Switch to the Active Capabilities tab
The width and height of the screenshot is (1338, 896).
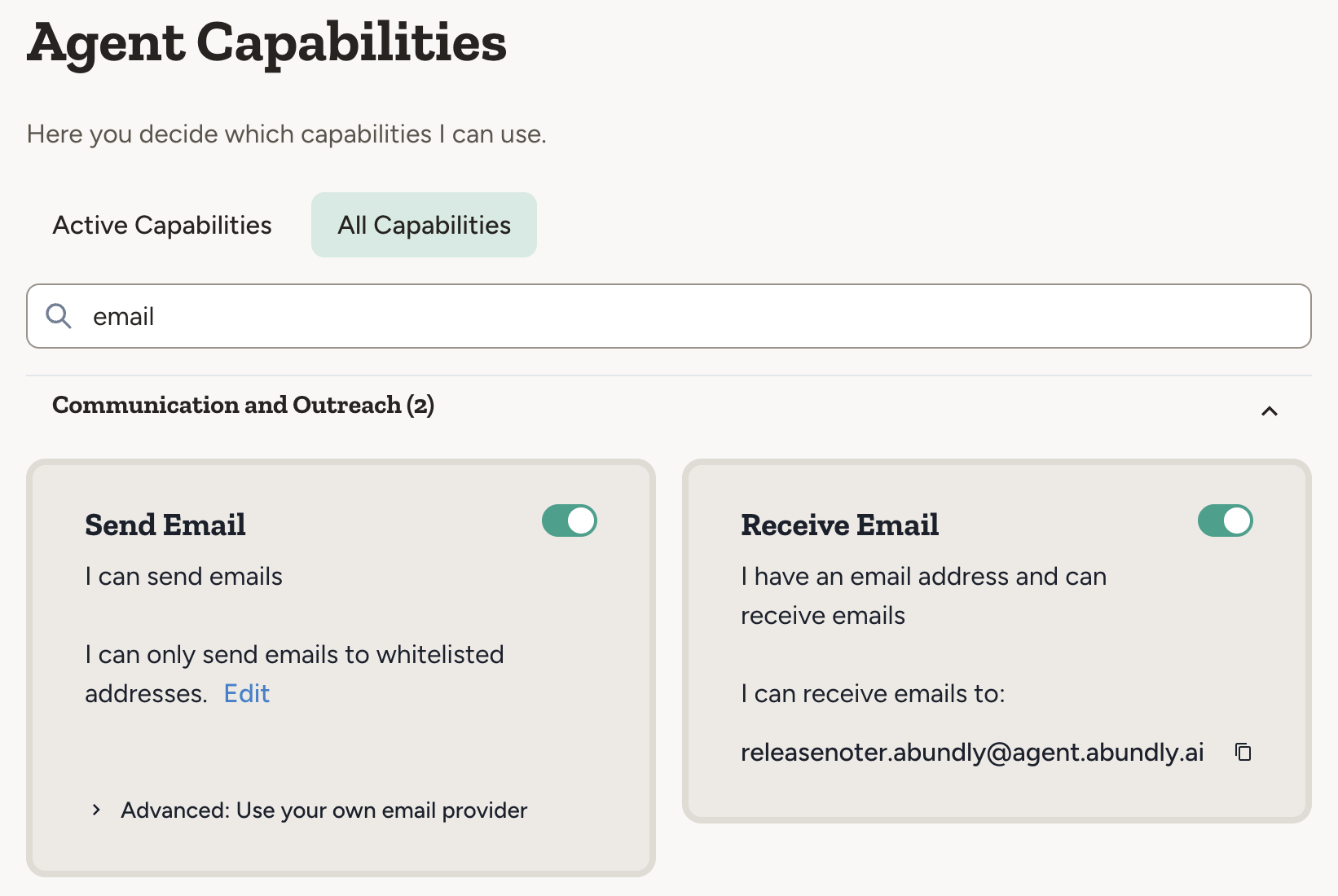click(x=162, y=225)
